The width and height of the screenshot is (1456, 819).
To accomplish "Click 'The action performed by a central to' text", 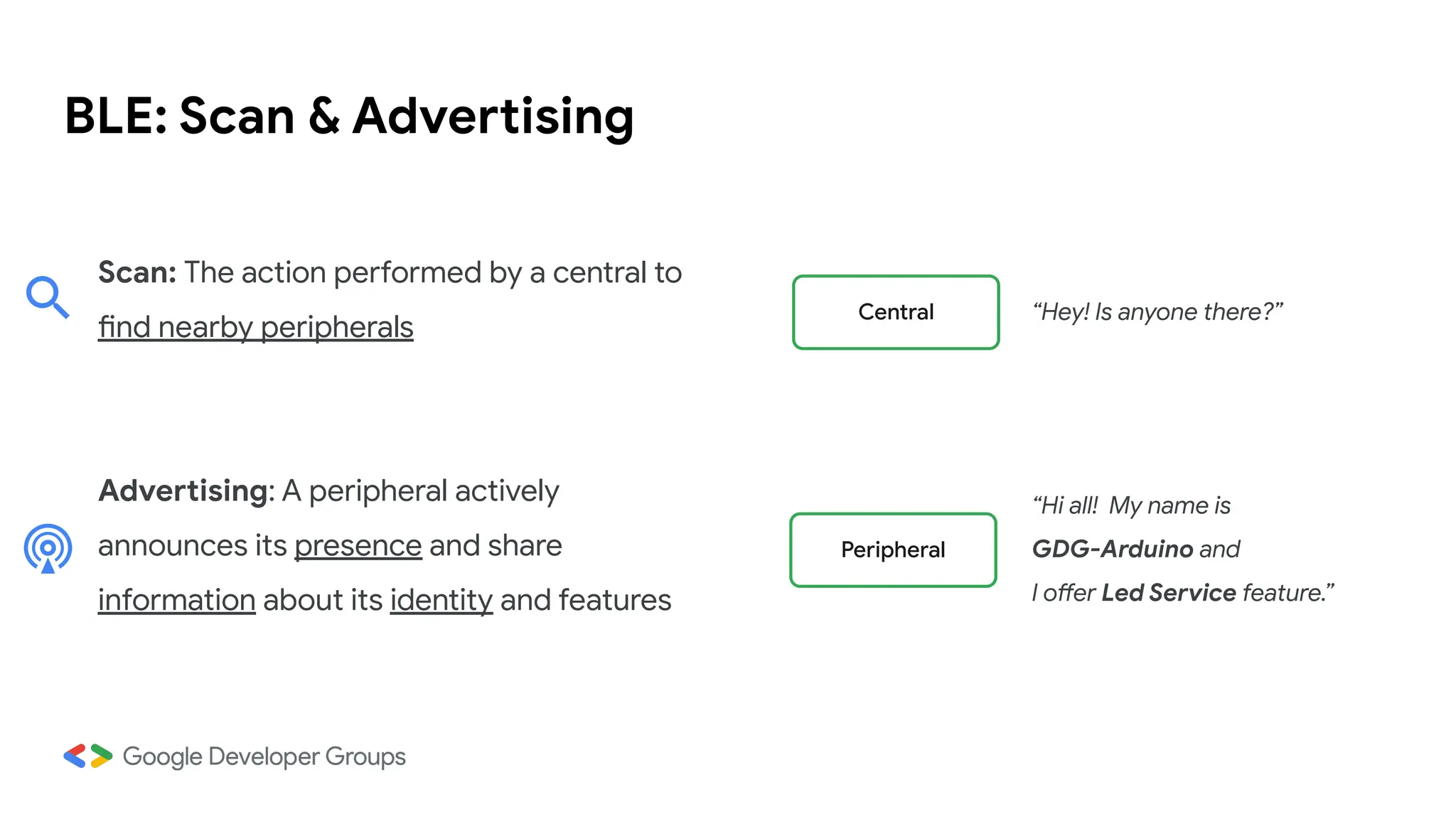I will (433, 272).
